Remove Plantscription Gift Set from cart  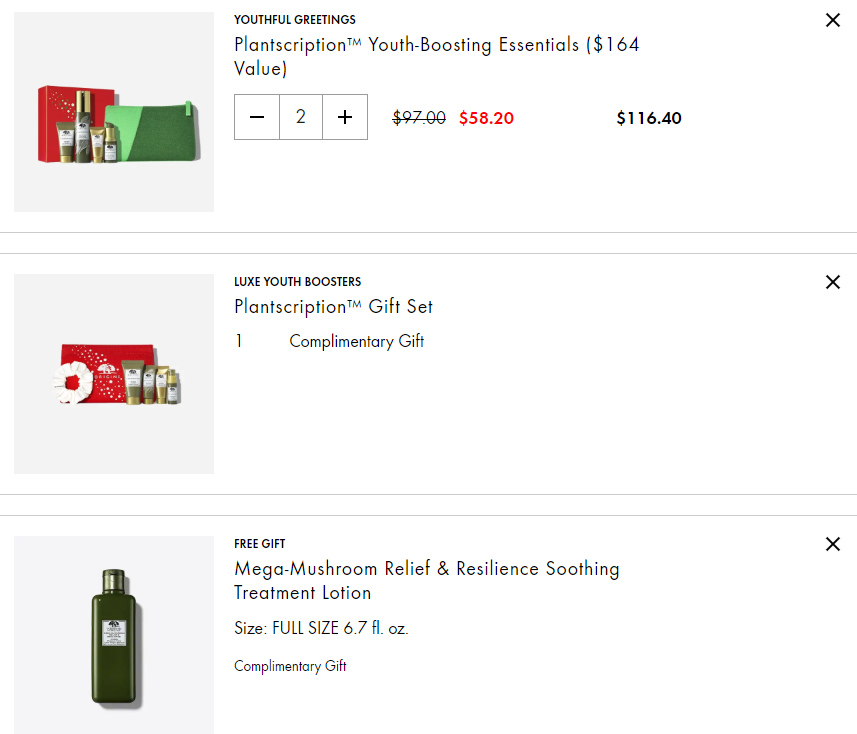pos(832,282)
